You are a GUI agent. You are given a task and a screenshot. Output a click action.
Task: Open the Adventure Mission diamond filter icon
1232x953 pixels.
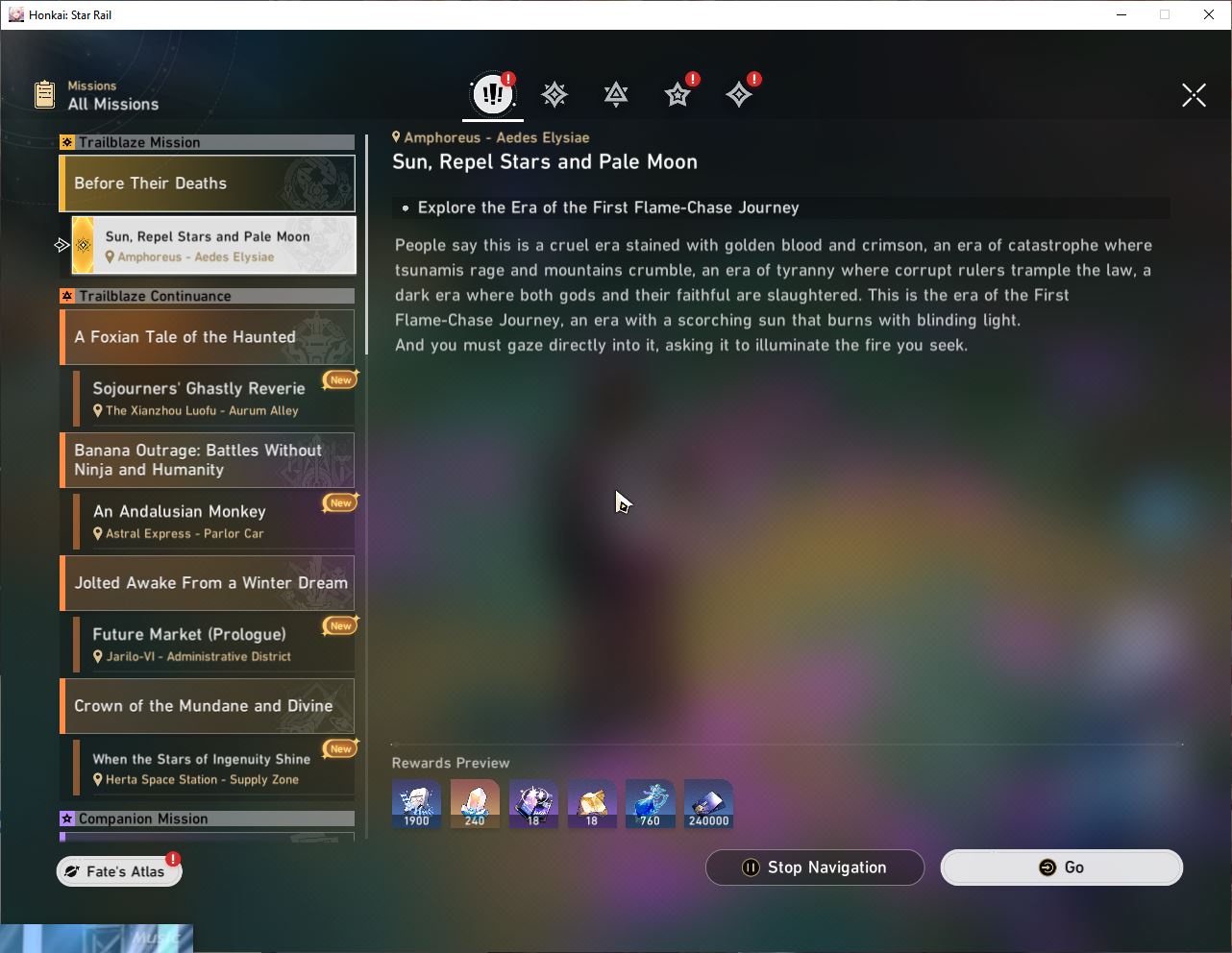739,94
